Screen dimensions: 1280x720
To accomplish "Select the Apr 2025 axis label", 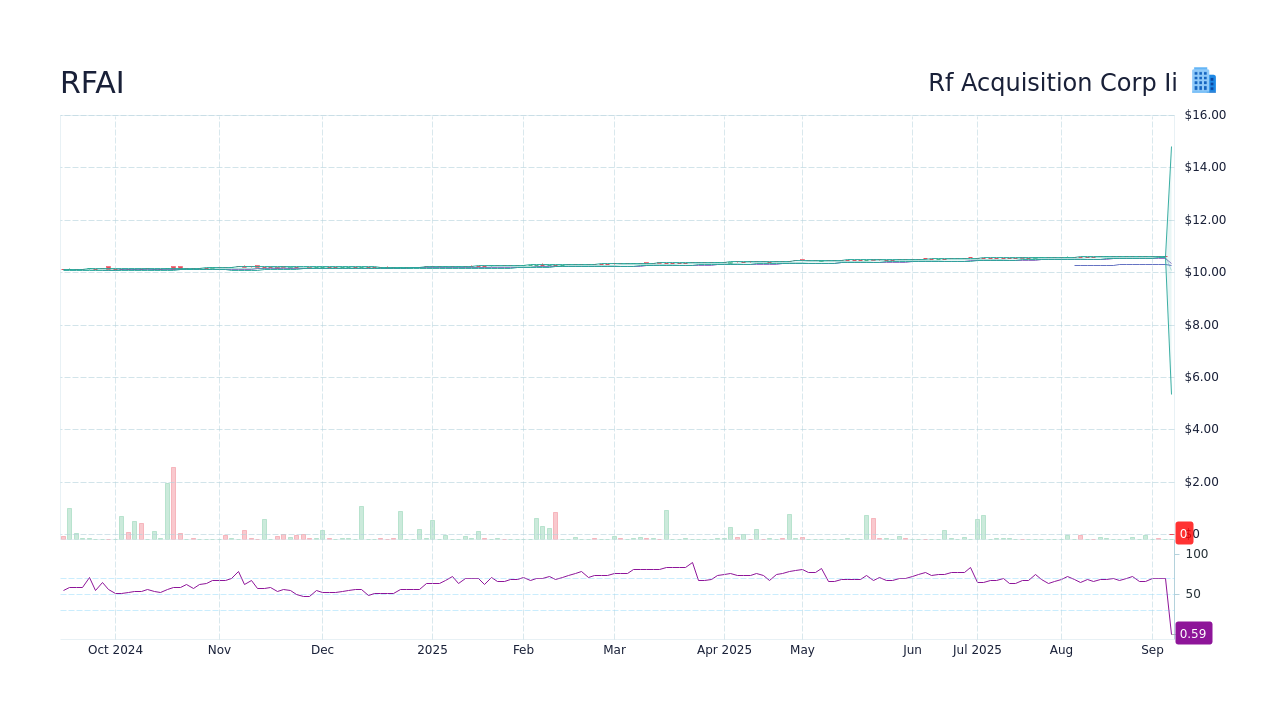I will (724, 650).
